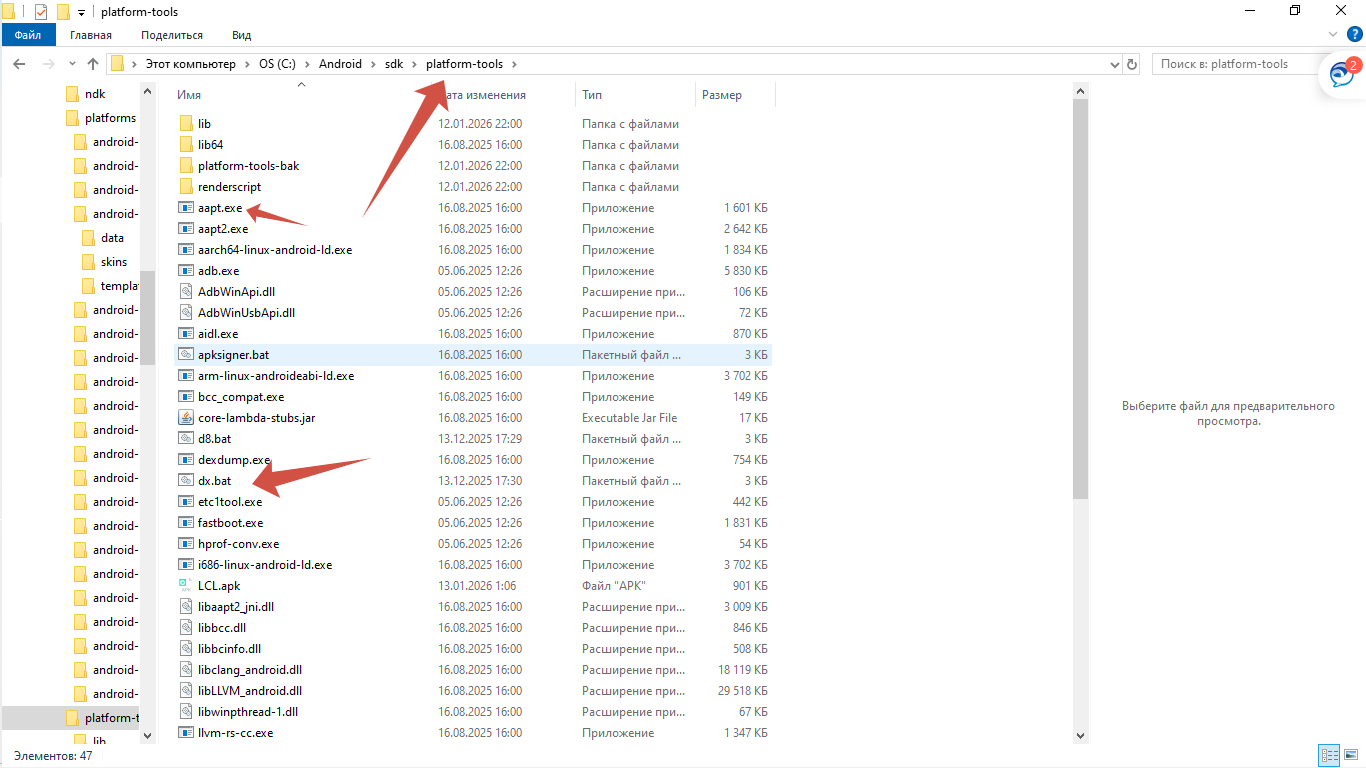Screen dimensions: 1366x768
Task: Sort files by the Размер column
Action: [722, 95]
